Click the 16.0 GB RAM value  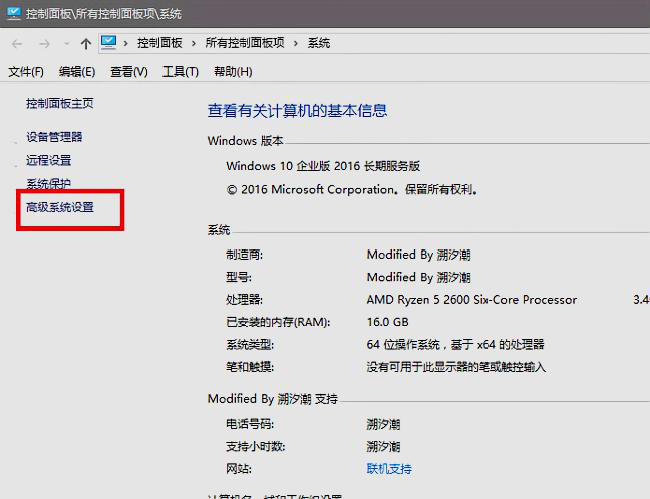click(388, 322)
